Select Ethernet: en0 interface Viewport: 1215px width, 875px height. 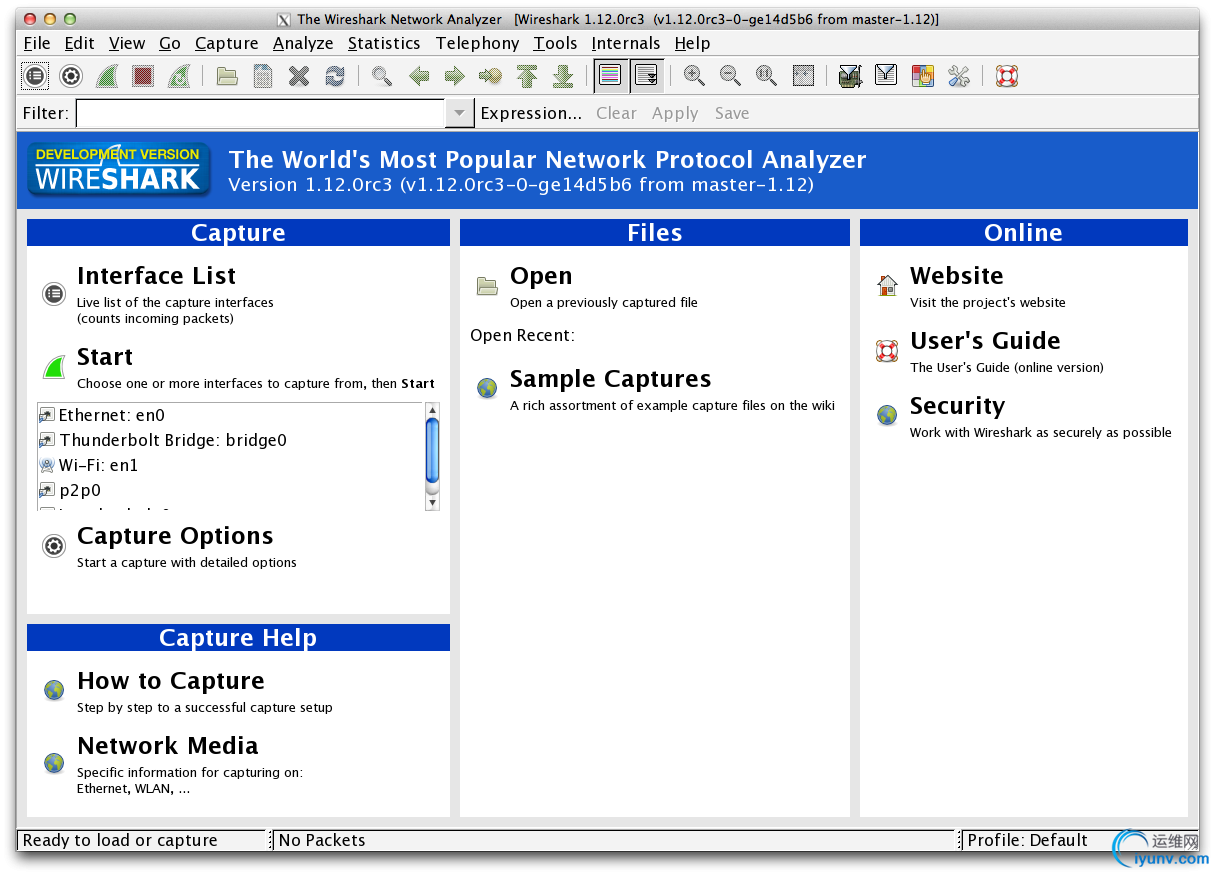111,415
